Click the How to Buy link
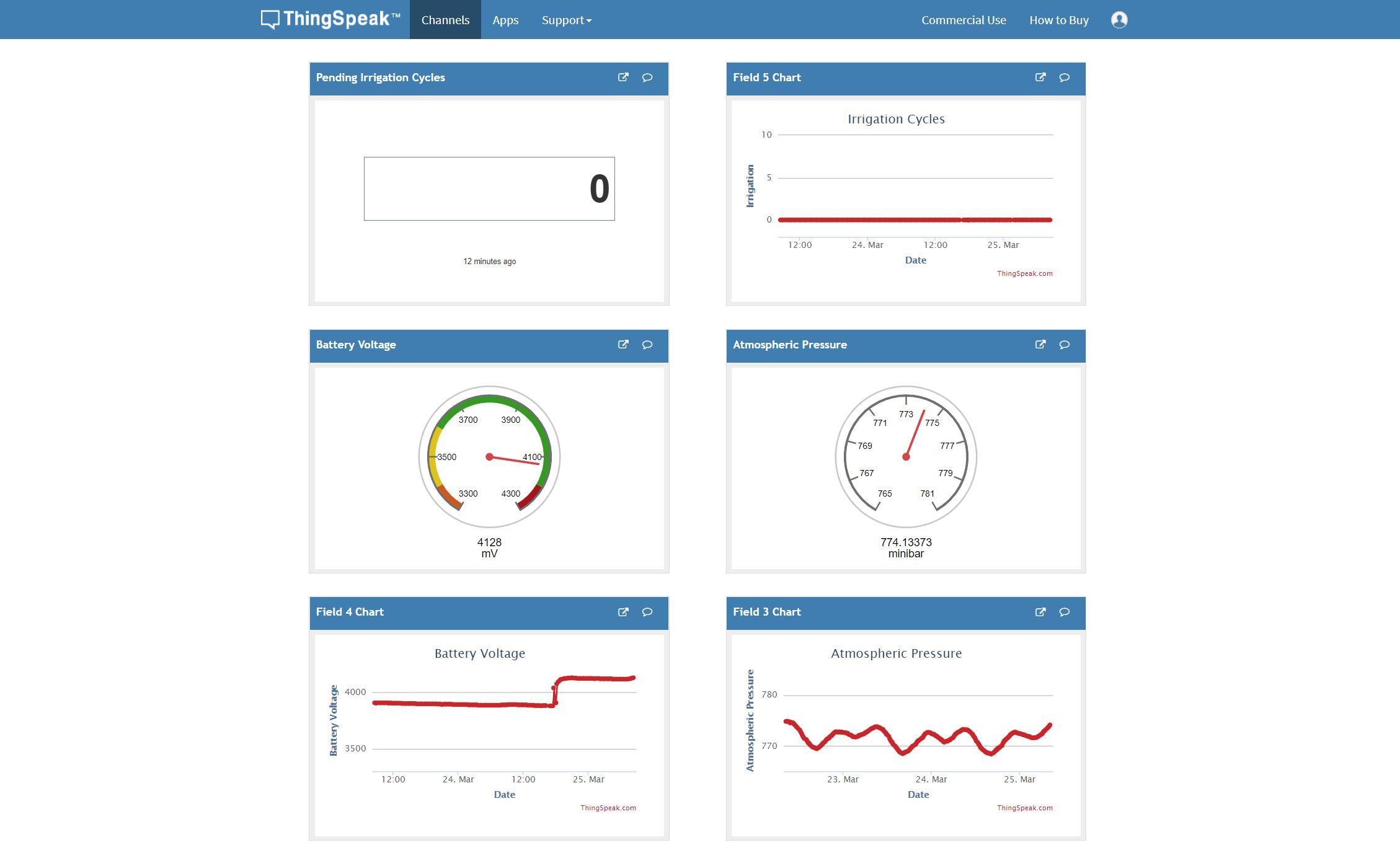The width and height of the screenshot is (1400, 863). (x=1059, y=20)
